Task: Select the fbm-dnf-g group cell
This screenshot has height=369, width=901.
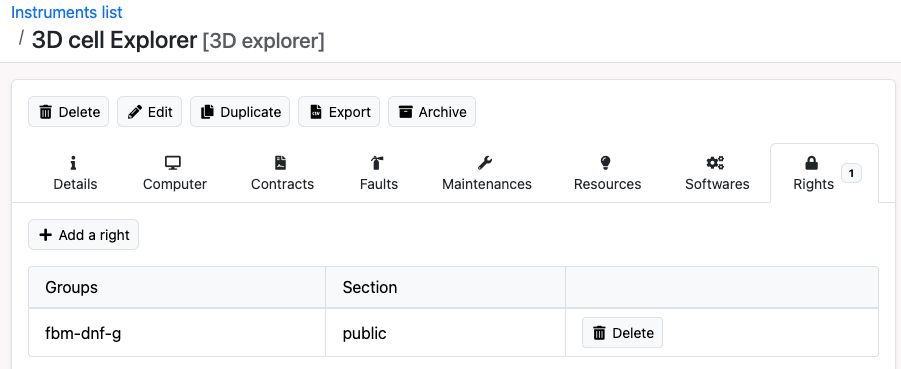Action: tap(177, 333)
